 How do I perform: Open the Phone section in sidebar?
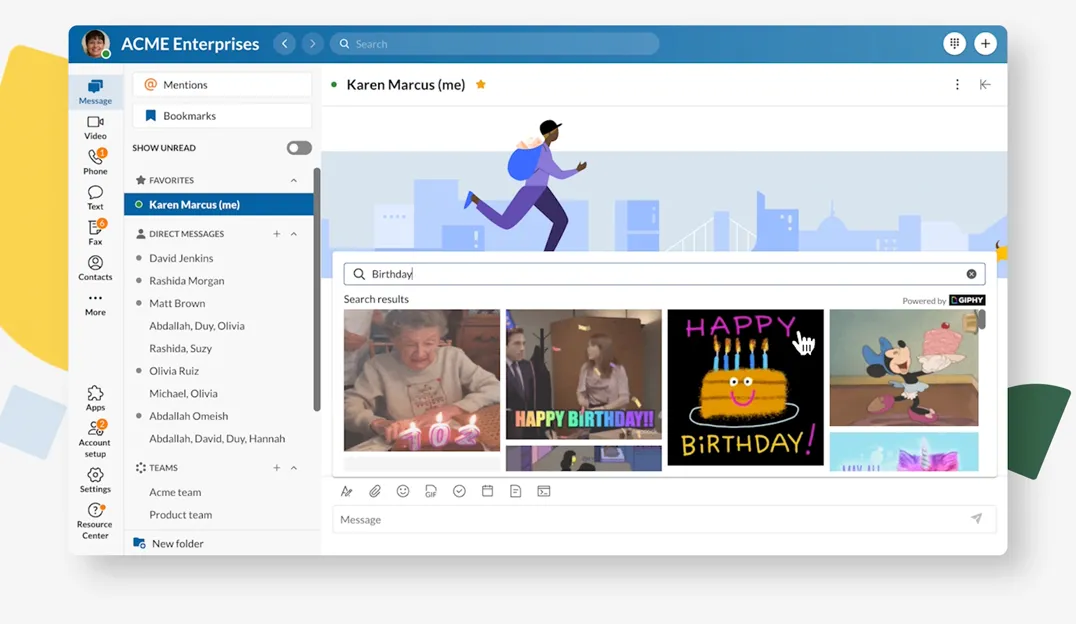[95, 162]
